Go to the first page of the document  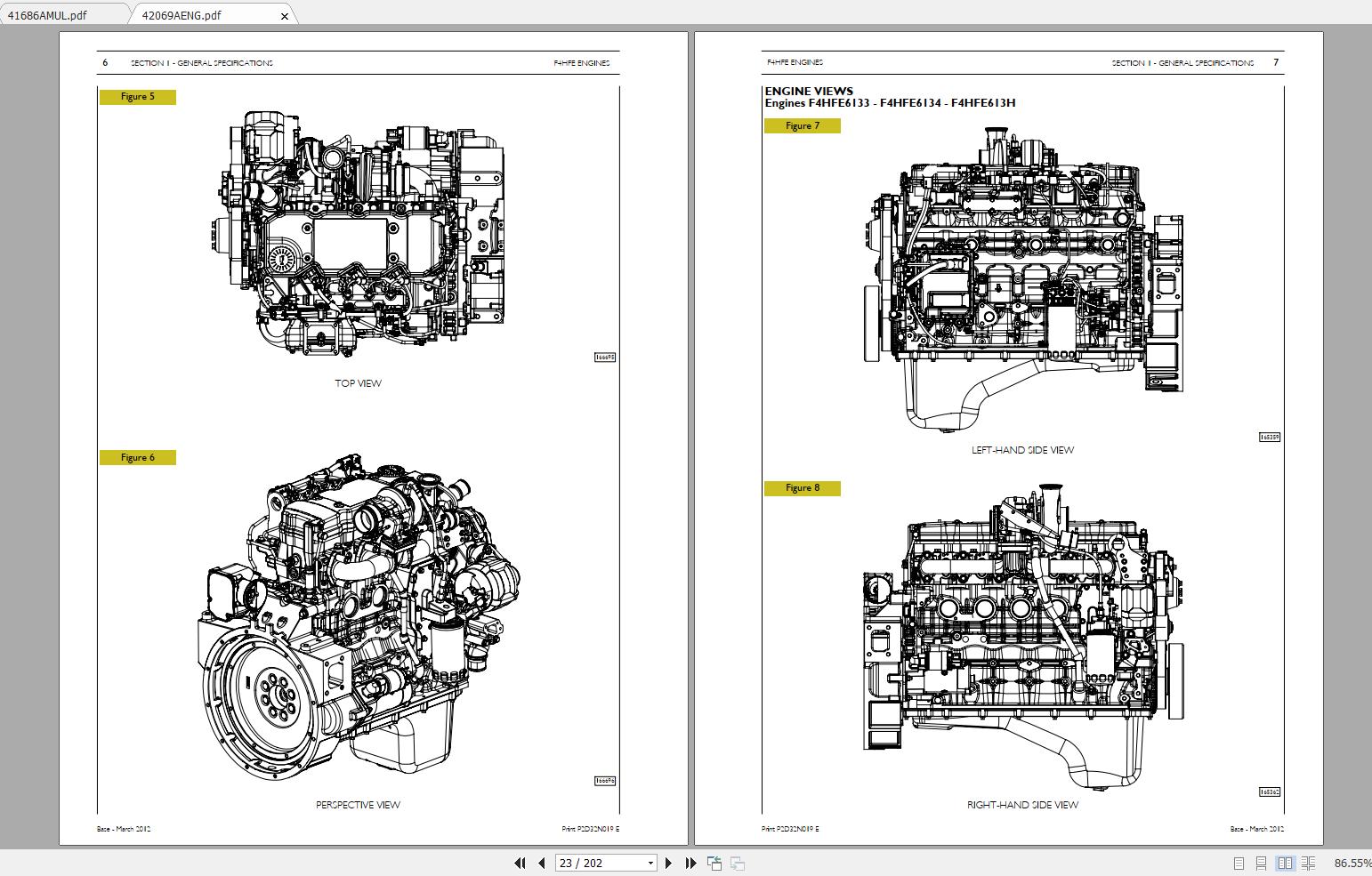[521, 863]
